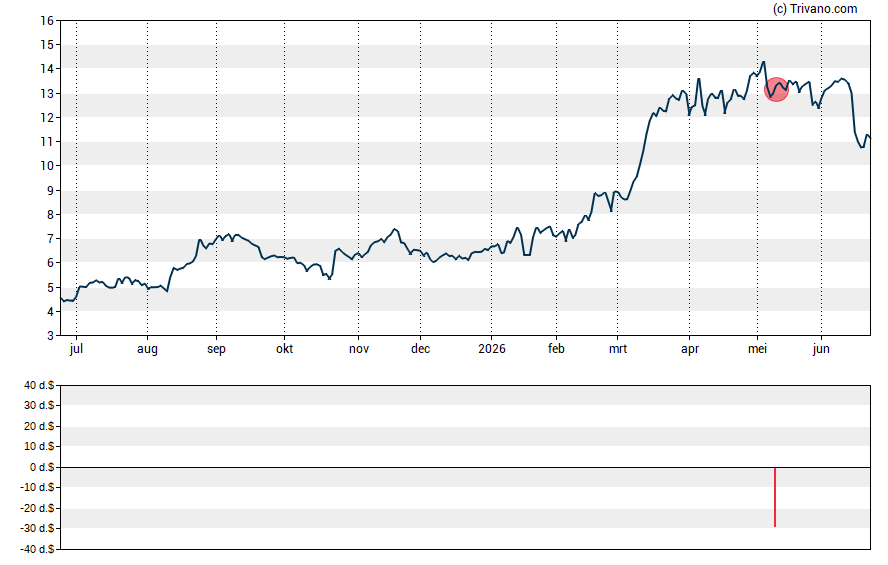Click the 'jun' month label
The height and width of the screenshot is (565, 888).
pyautogui.click(x=821, y=349)
